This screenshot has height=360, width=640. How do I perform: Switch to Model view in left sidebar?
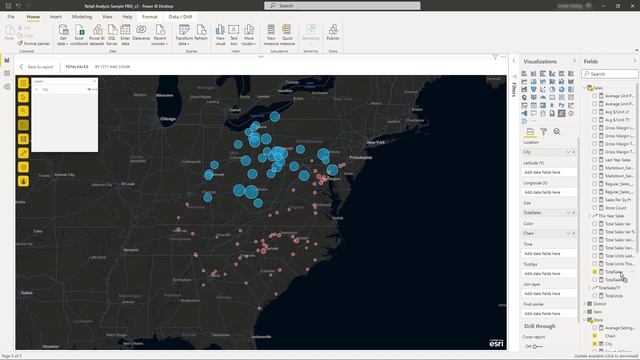coord(7,87)
